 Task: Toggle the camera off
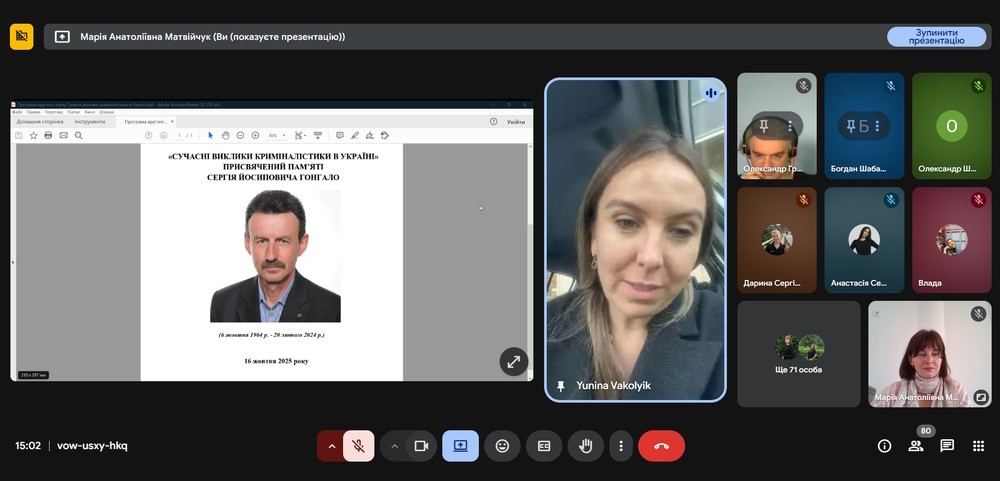421,446
